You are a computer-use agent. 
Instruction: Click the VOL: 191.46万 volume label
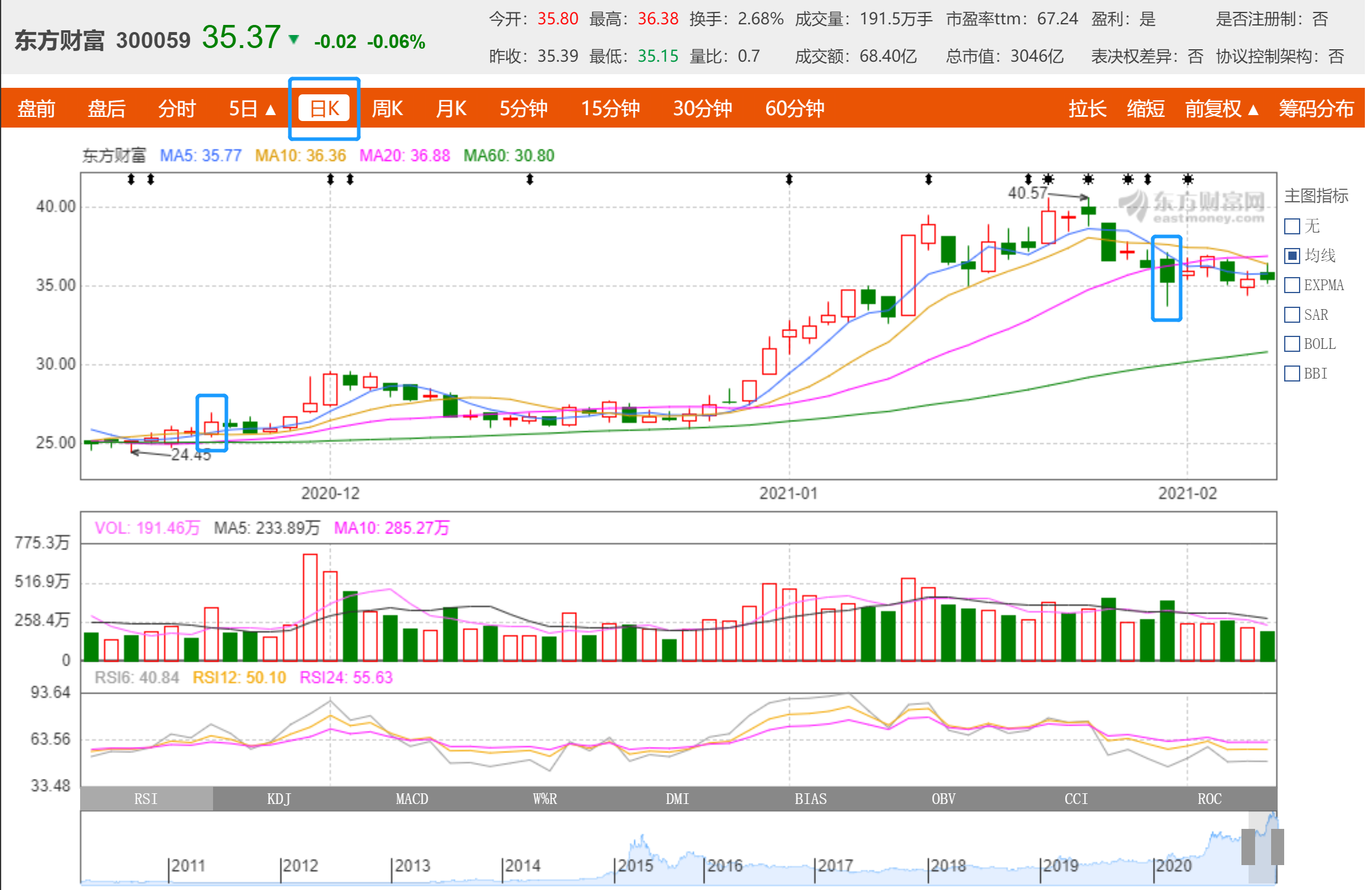[x=147, y=528]
